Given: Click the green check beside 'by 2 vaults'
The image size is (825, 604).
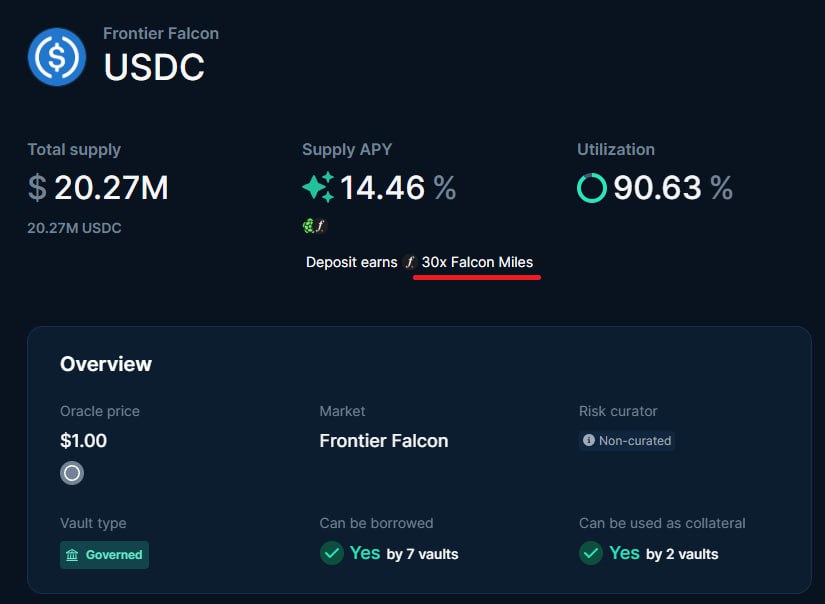Looking at the screenshot, I should (591, 553).
